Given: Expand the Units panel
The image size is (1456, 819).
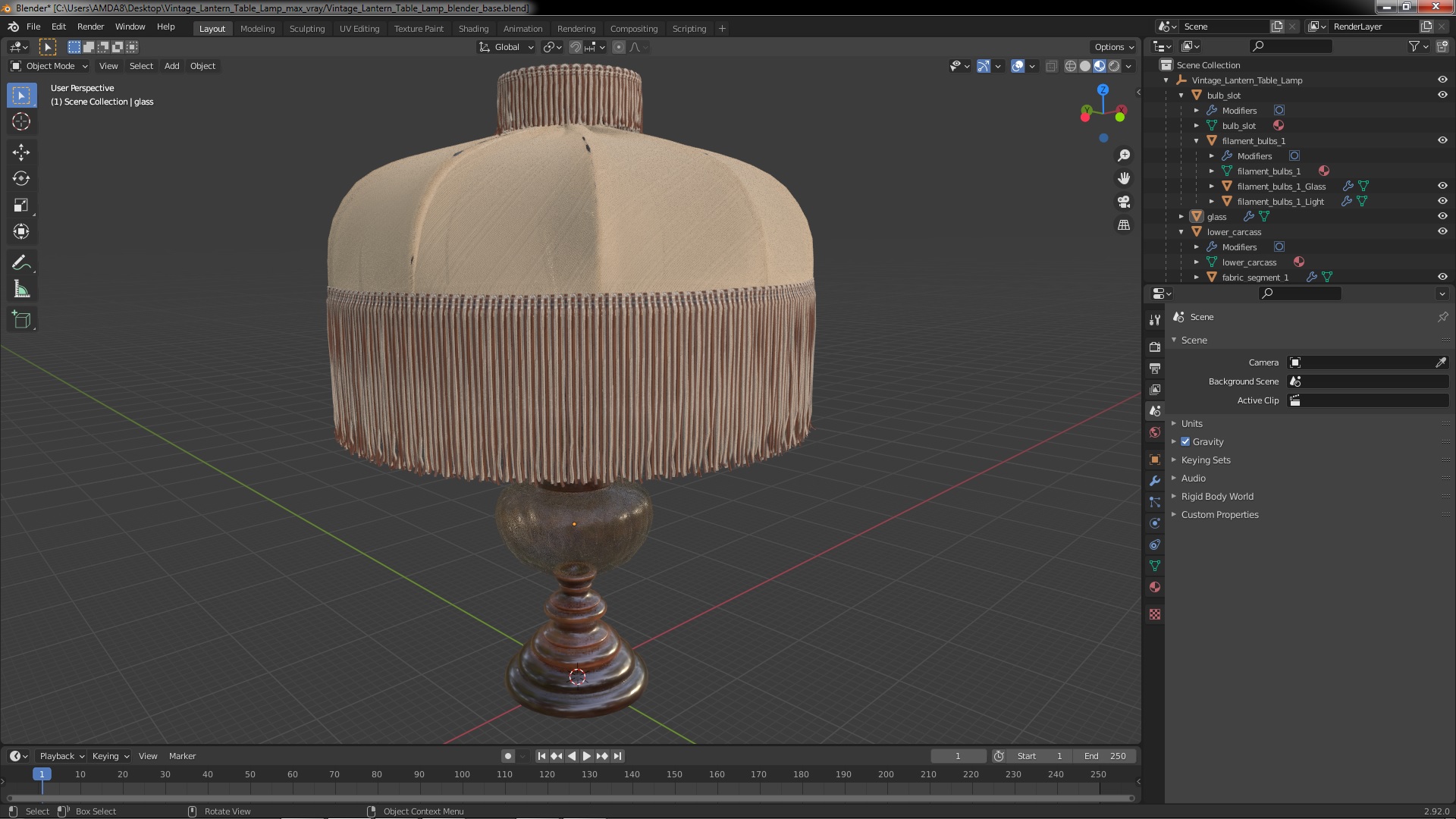Looking at the screenshot, I should [x=1191, y=424].
